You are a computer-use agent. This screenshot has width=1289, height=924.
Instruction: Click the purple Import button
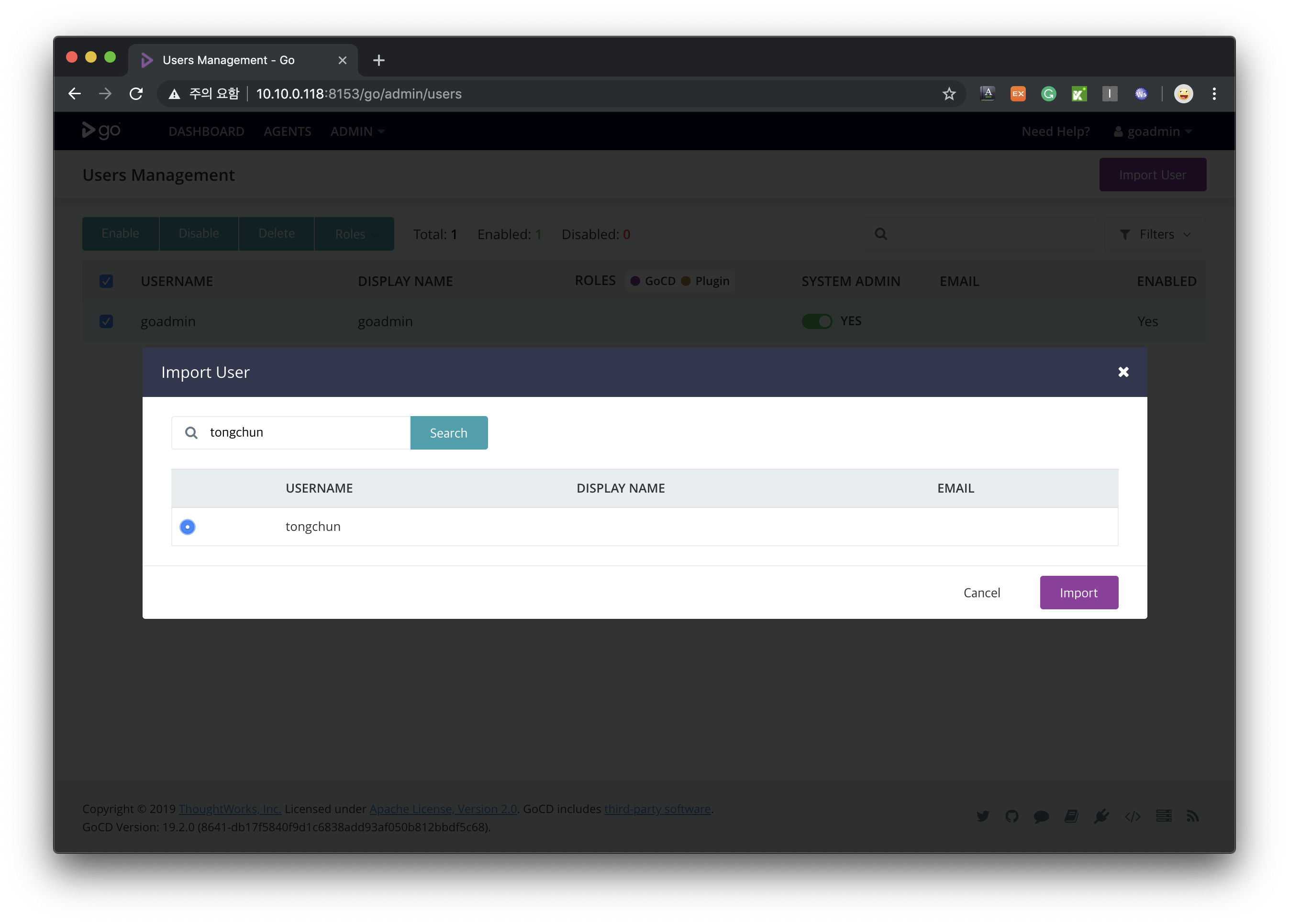point(1078,593)
